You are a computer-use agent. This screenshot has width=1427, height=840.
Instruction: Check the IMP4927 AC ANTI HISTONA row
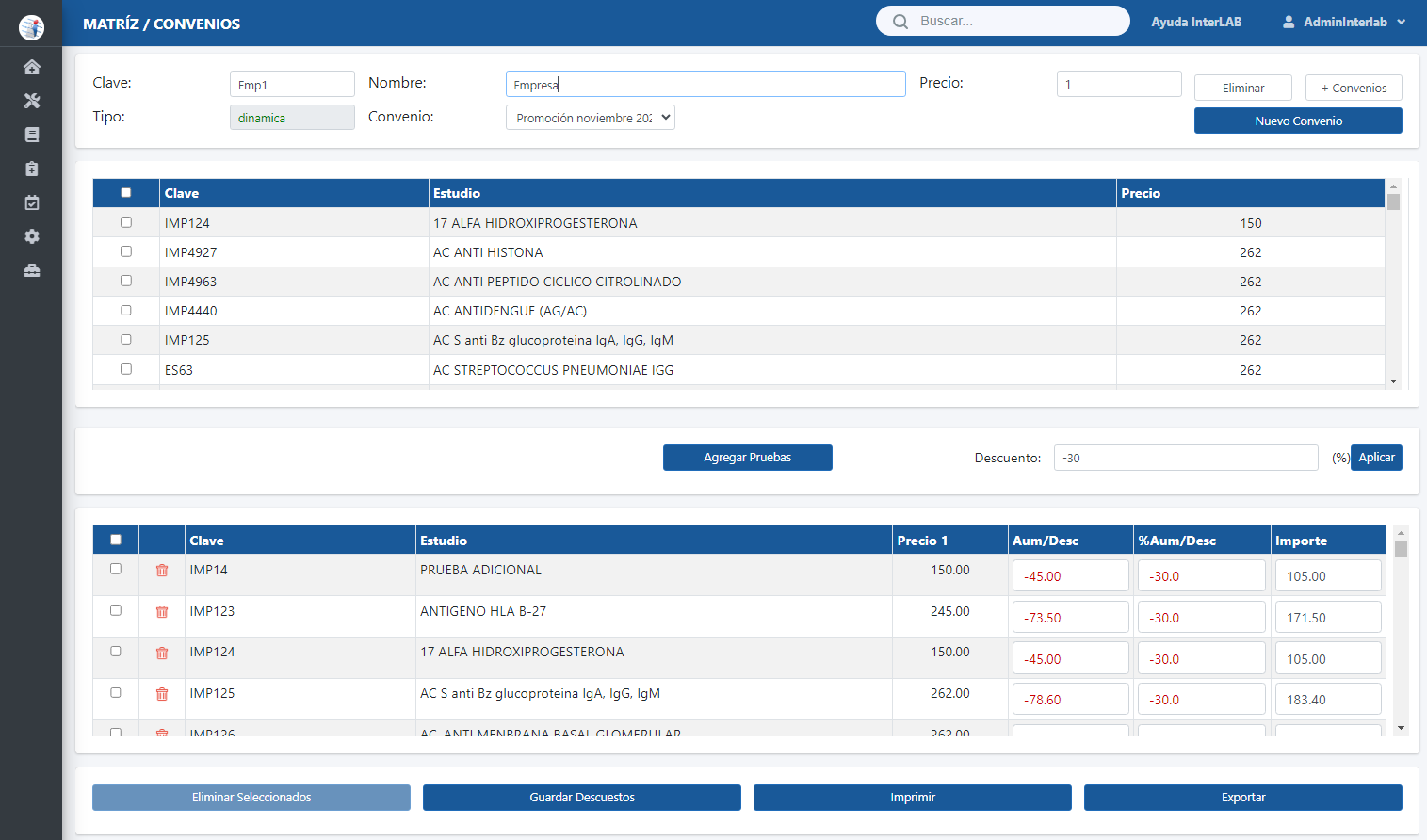(126, 251)
